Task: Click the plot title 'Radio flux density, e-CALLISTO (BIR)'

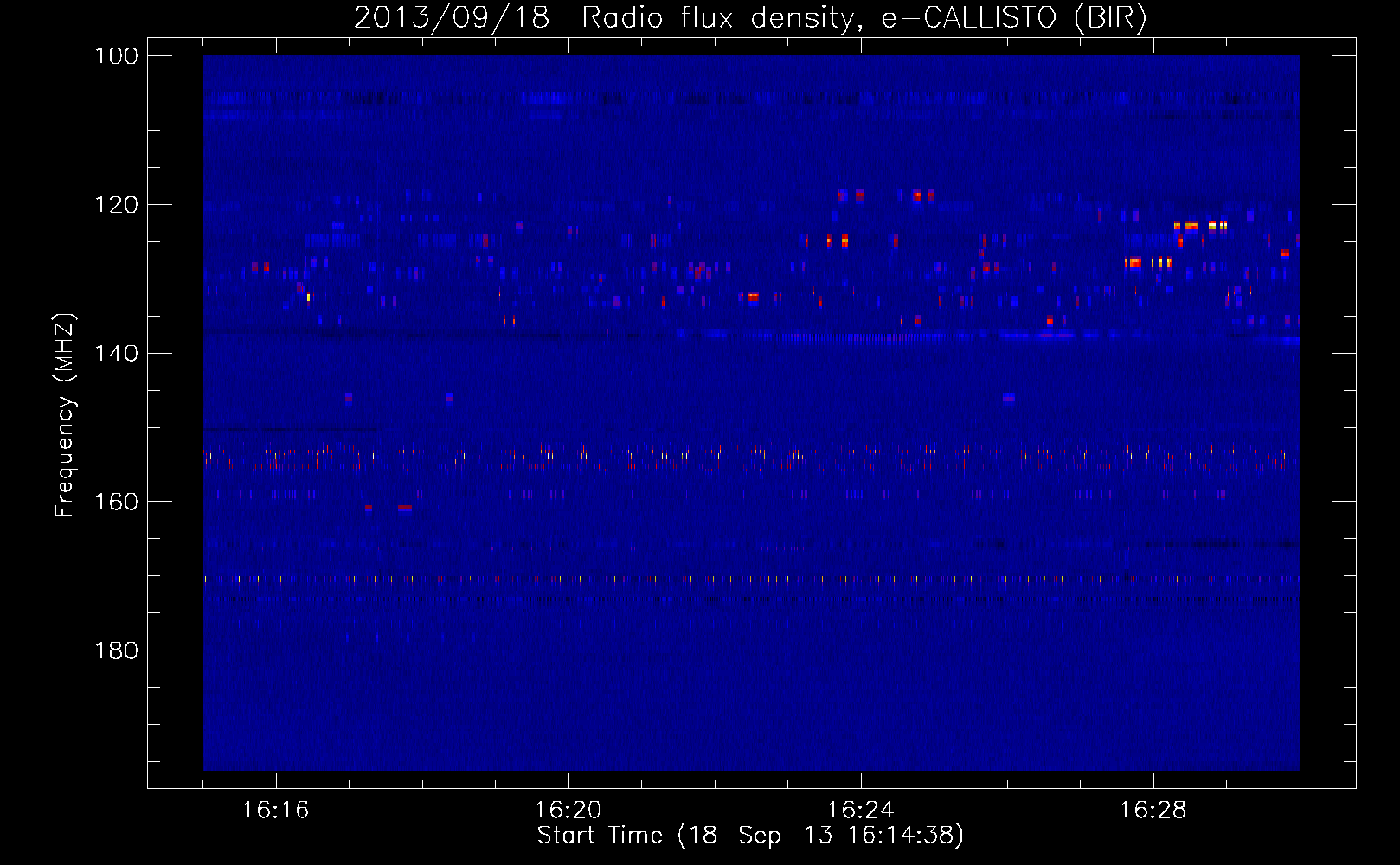Action: pos(864,17)
